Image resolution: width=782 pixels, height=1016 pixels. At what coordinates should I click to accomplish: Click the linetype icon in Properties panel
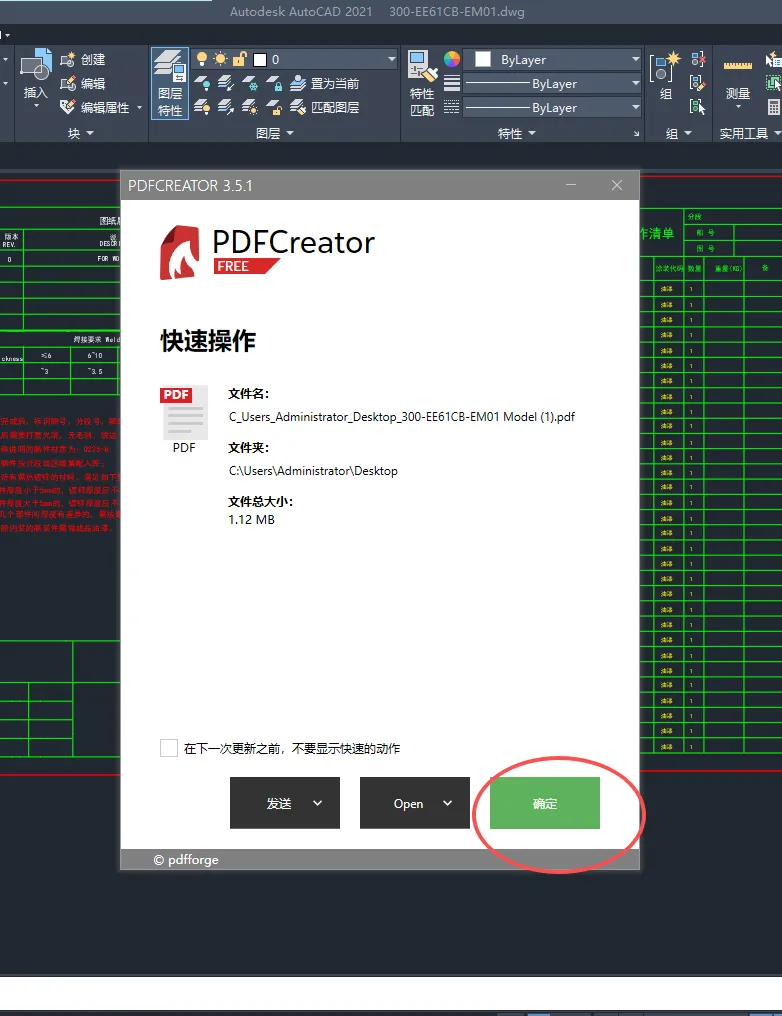click(x=452, y=107)
